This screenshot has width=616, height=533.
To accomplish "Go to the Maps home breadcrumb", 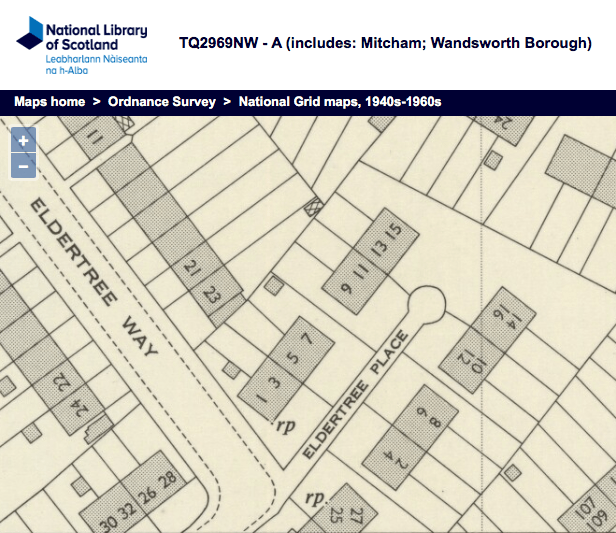I will pyautogui.click(x=49, y=102).
